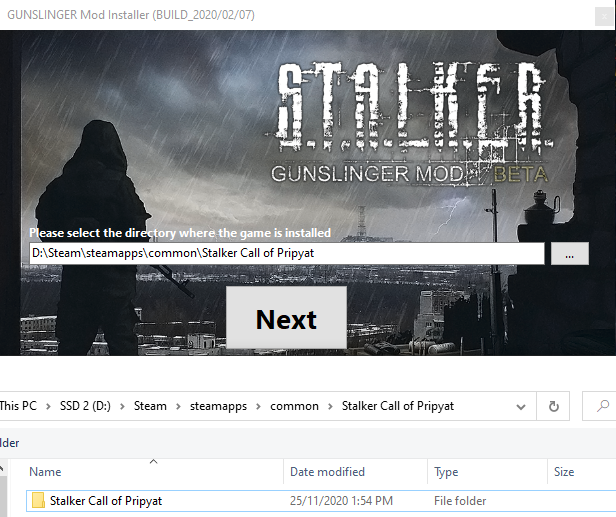Close the GUNSLINGER Mod Installer window
This screenshot has width=616, height=517.
point(604,16)
